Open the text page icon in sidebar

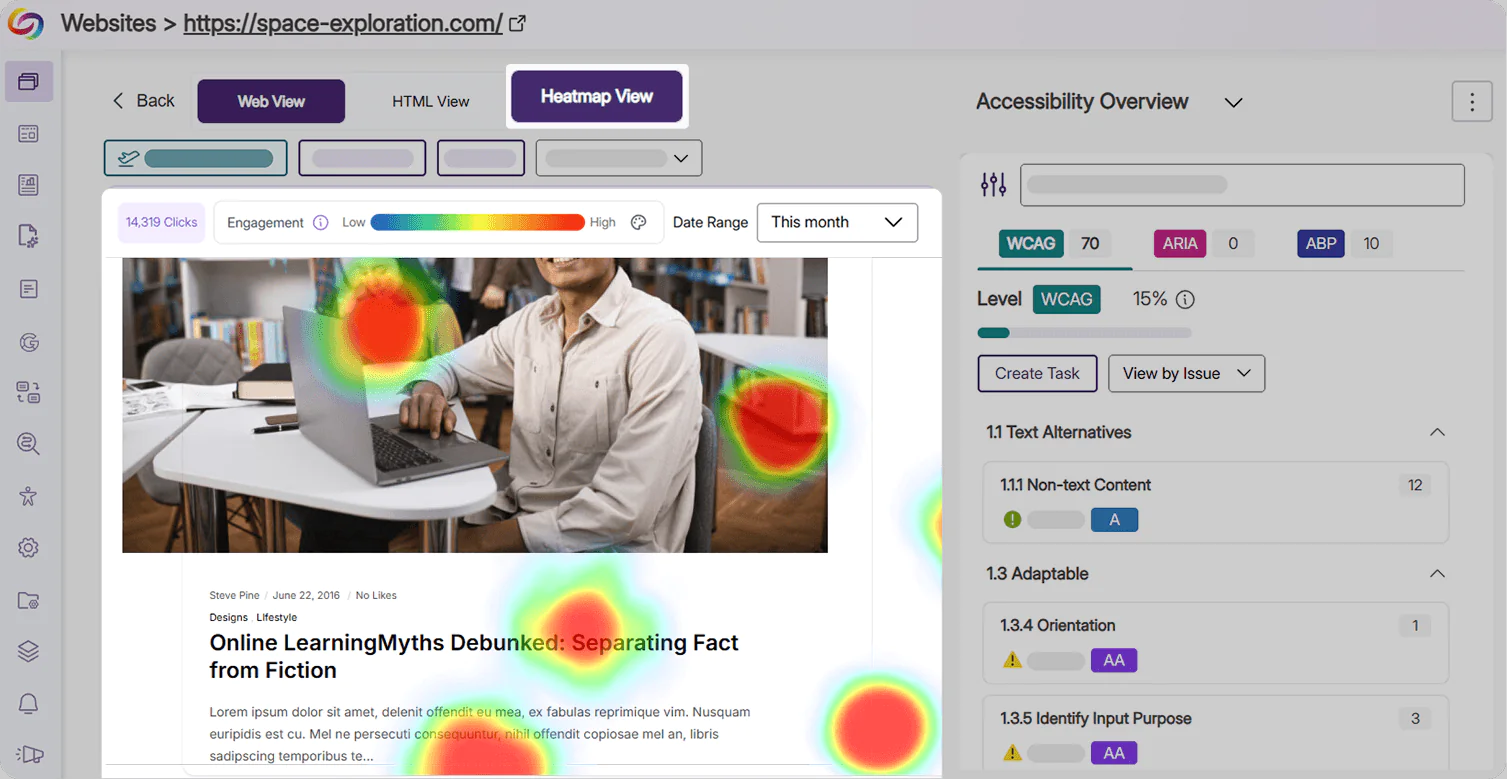coord(29,289)
